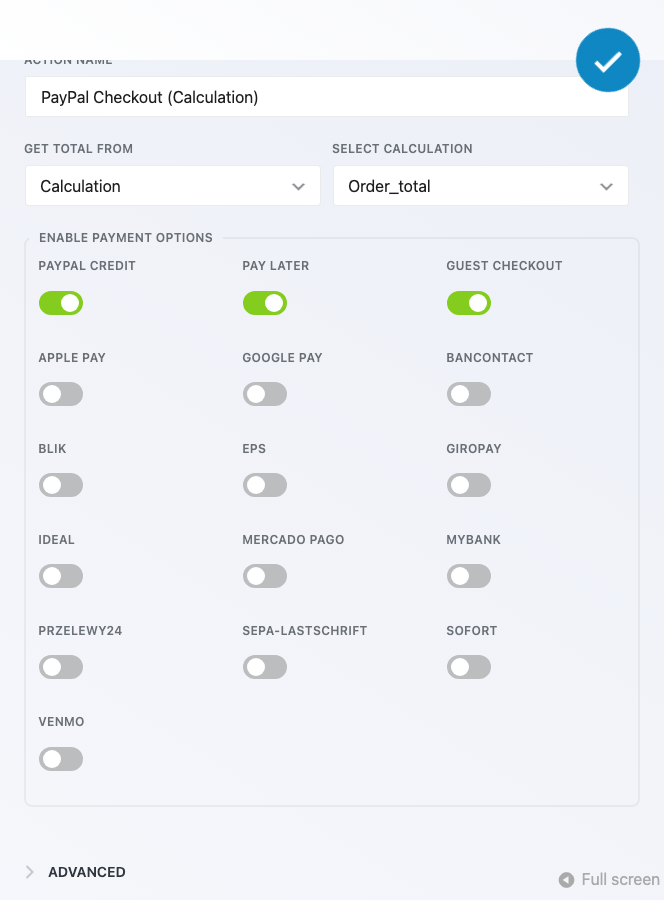Disable the Guest Checkout switch
This screenshot has width=664, height=900.
[x=469, y=303]
